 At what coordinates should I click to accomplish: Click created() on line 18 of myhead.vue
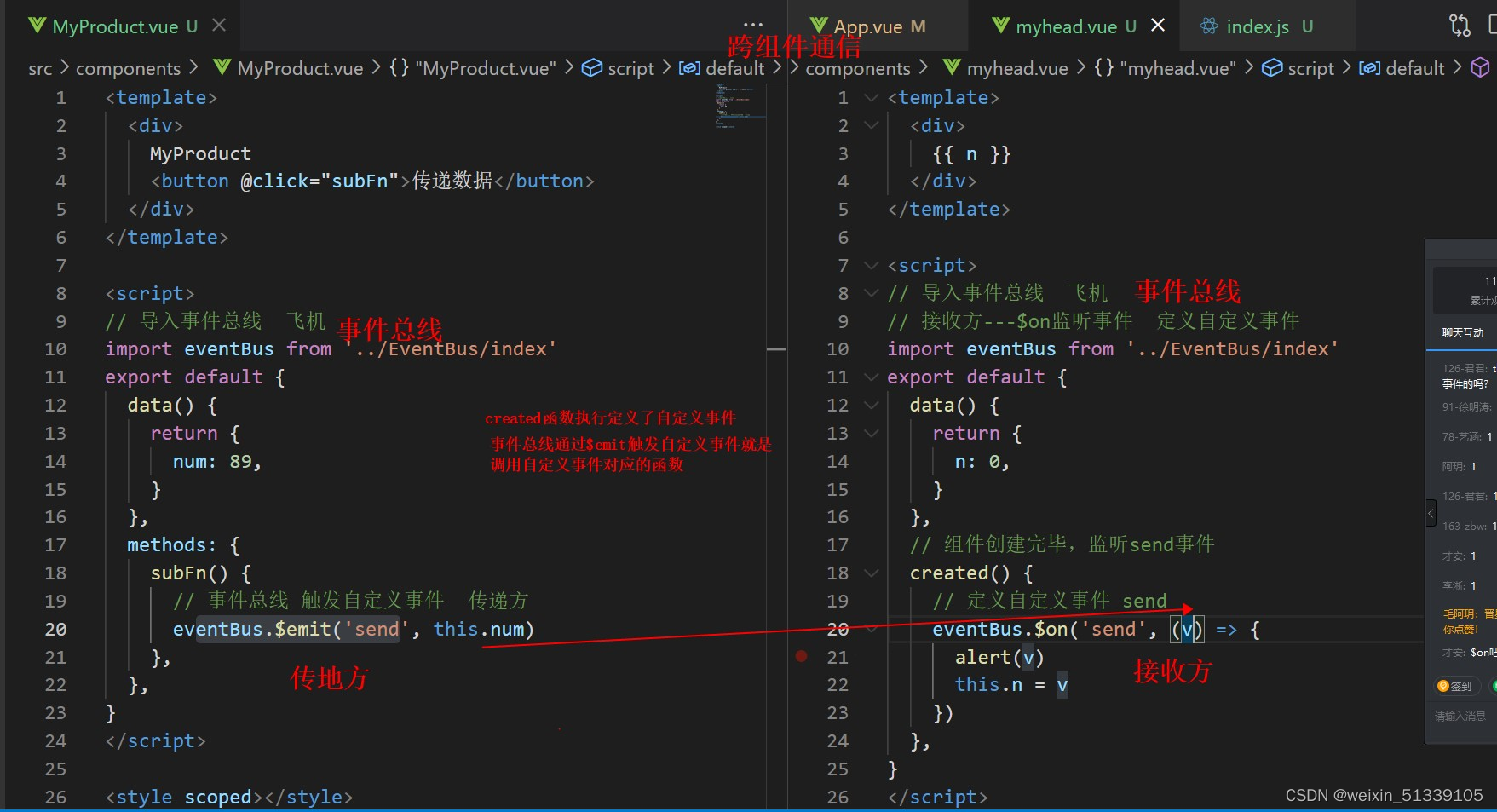coord(960,573)
